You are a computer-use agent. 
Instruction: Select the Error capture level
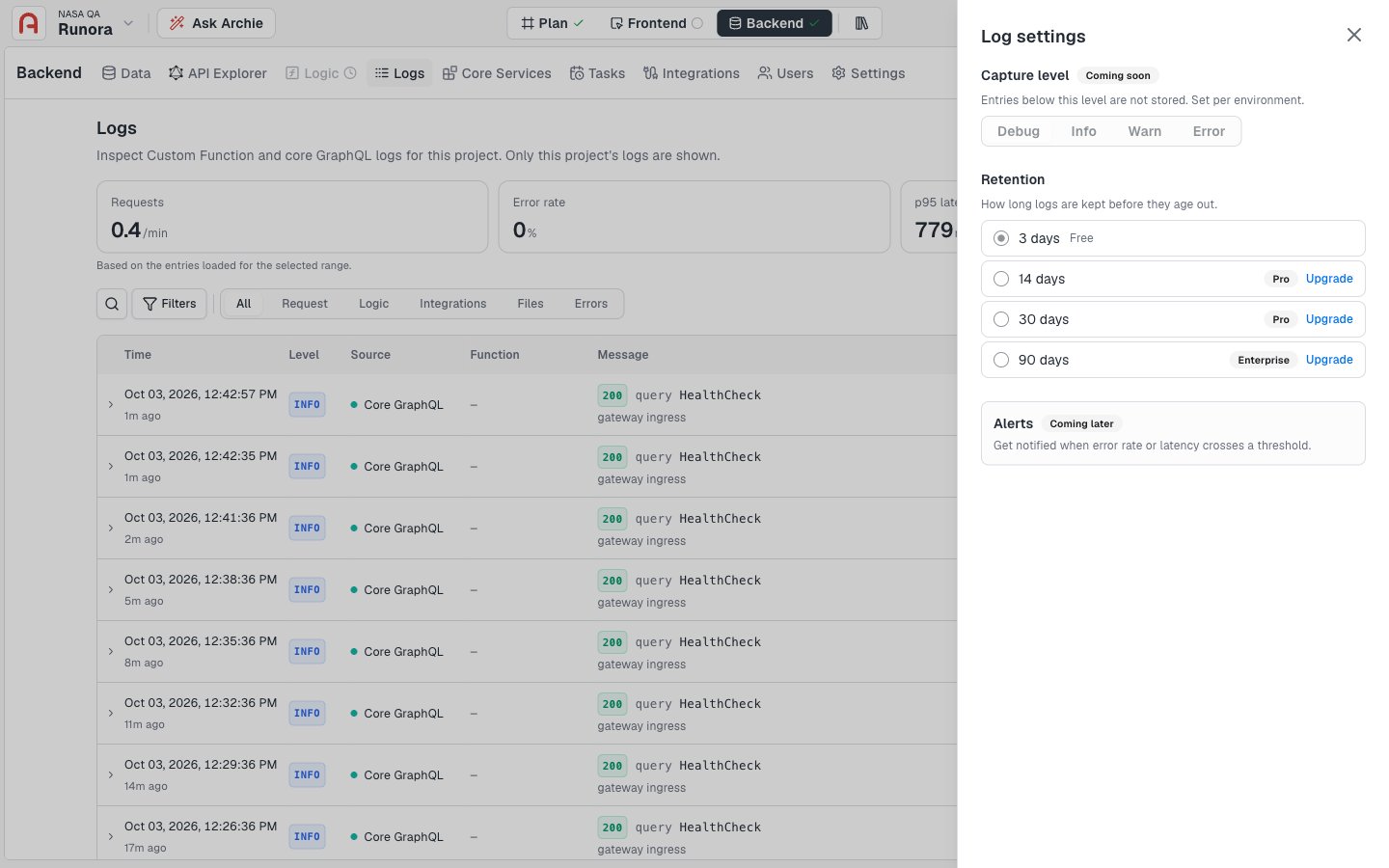click(1209, 131)
